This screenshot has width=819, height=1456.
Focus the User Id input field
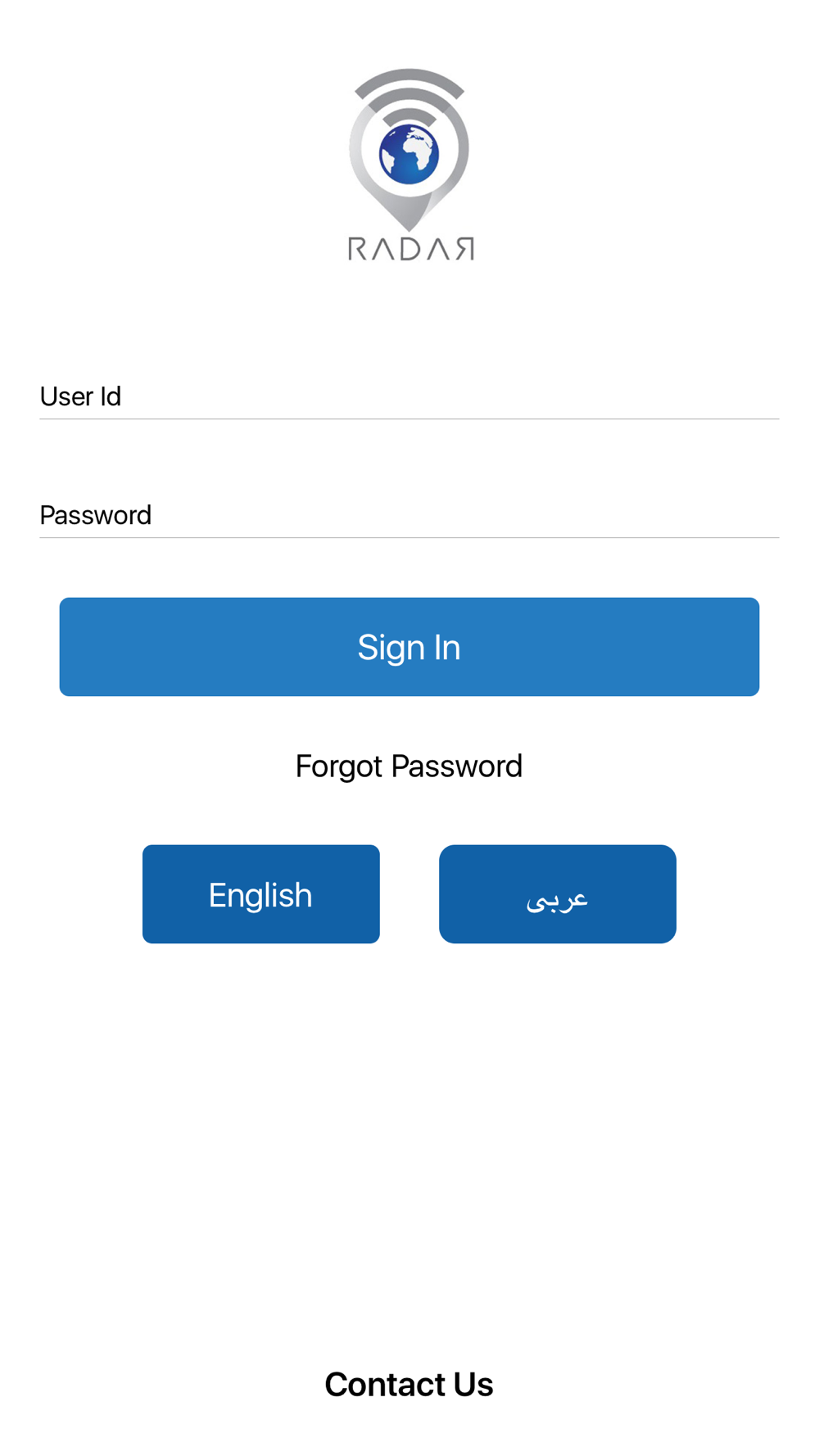click(x=409, y=396)
